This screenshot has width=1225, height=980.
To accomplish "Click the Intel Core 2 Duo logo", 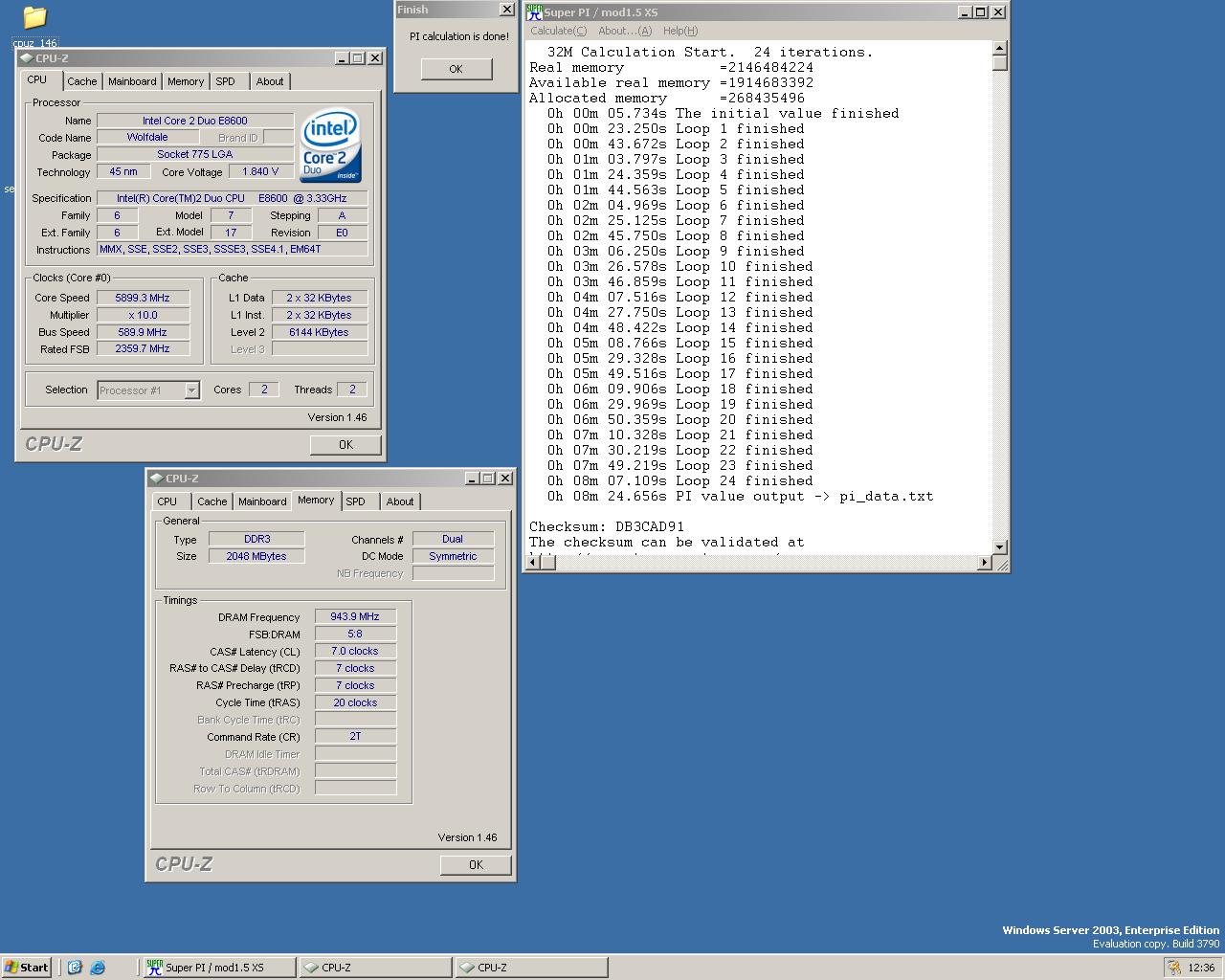I will 330,145.
